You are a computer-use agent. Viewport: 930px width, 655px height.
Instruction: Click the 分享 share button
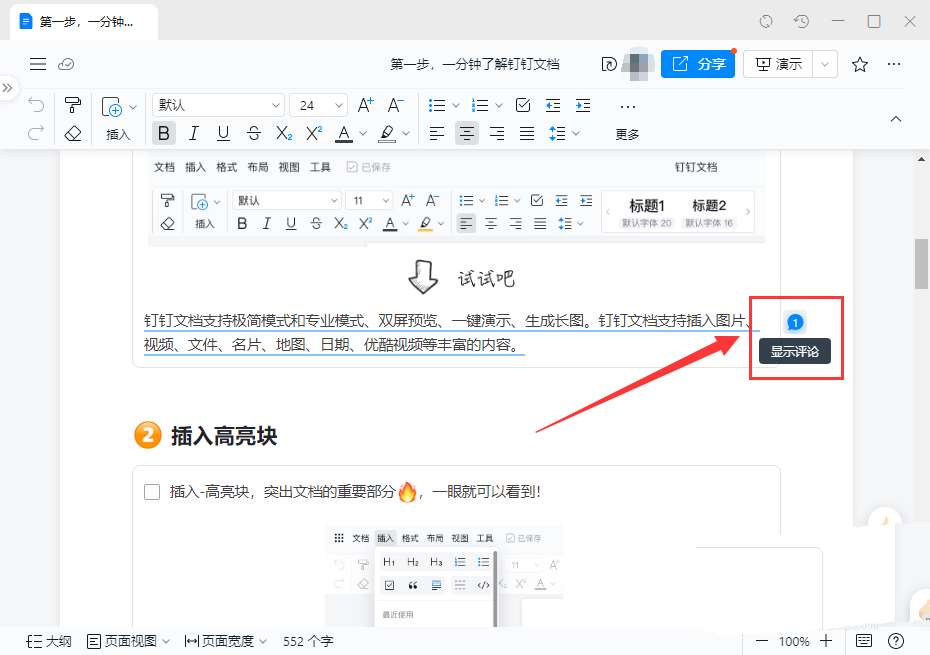pos(698,64)
